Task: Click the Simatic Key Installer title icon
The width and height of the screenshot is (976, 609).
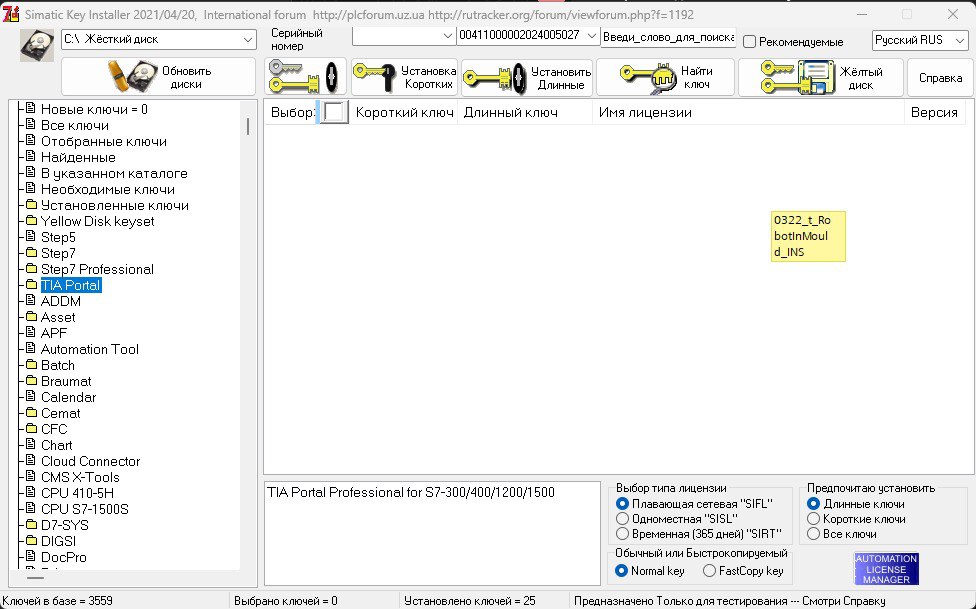Action: 11,14
